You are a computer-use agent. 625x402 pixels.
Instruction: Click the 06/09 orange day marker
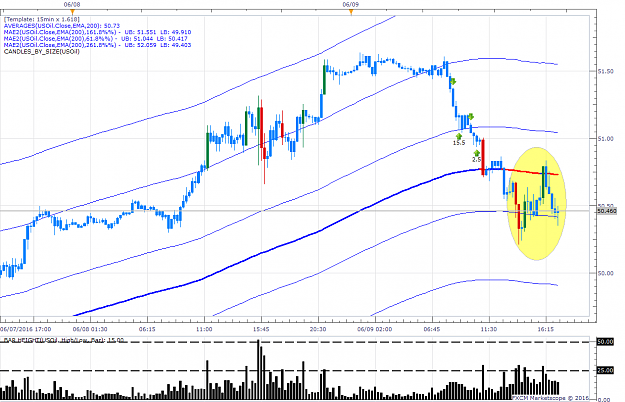351,12
